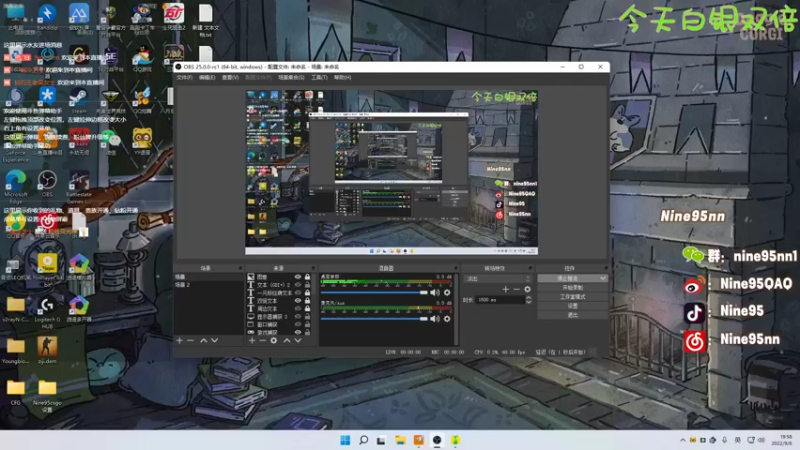Remove selected scene with the minus icon

(190, 340)
